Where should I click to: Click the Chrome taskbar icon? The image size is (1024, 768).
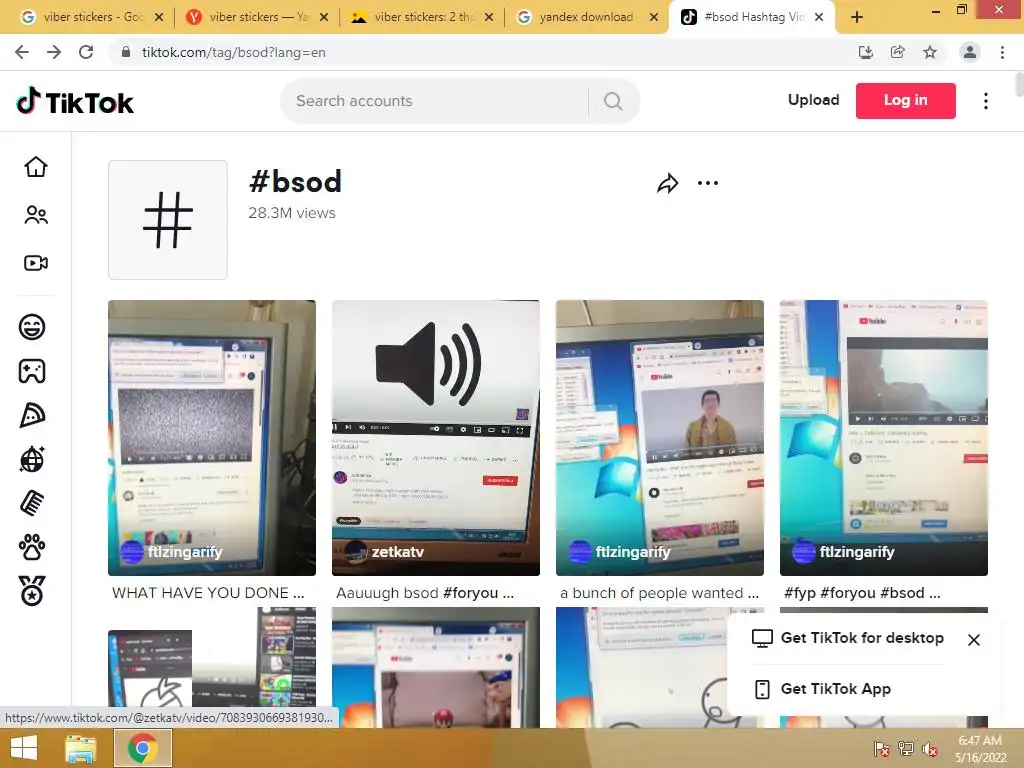tap(143, 748)
